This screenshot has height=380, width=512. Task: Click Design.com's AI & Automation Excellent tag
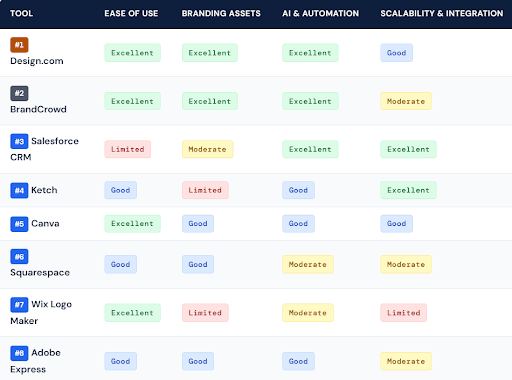pos(310,53)
